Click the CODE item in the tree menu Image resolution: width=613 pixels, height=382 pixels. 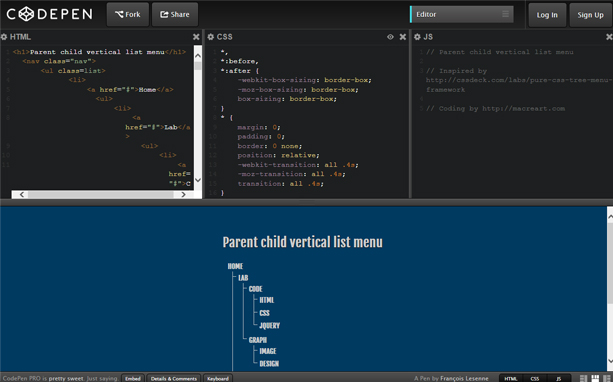click(x=255, y=289)
